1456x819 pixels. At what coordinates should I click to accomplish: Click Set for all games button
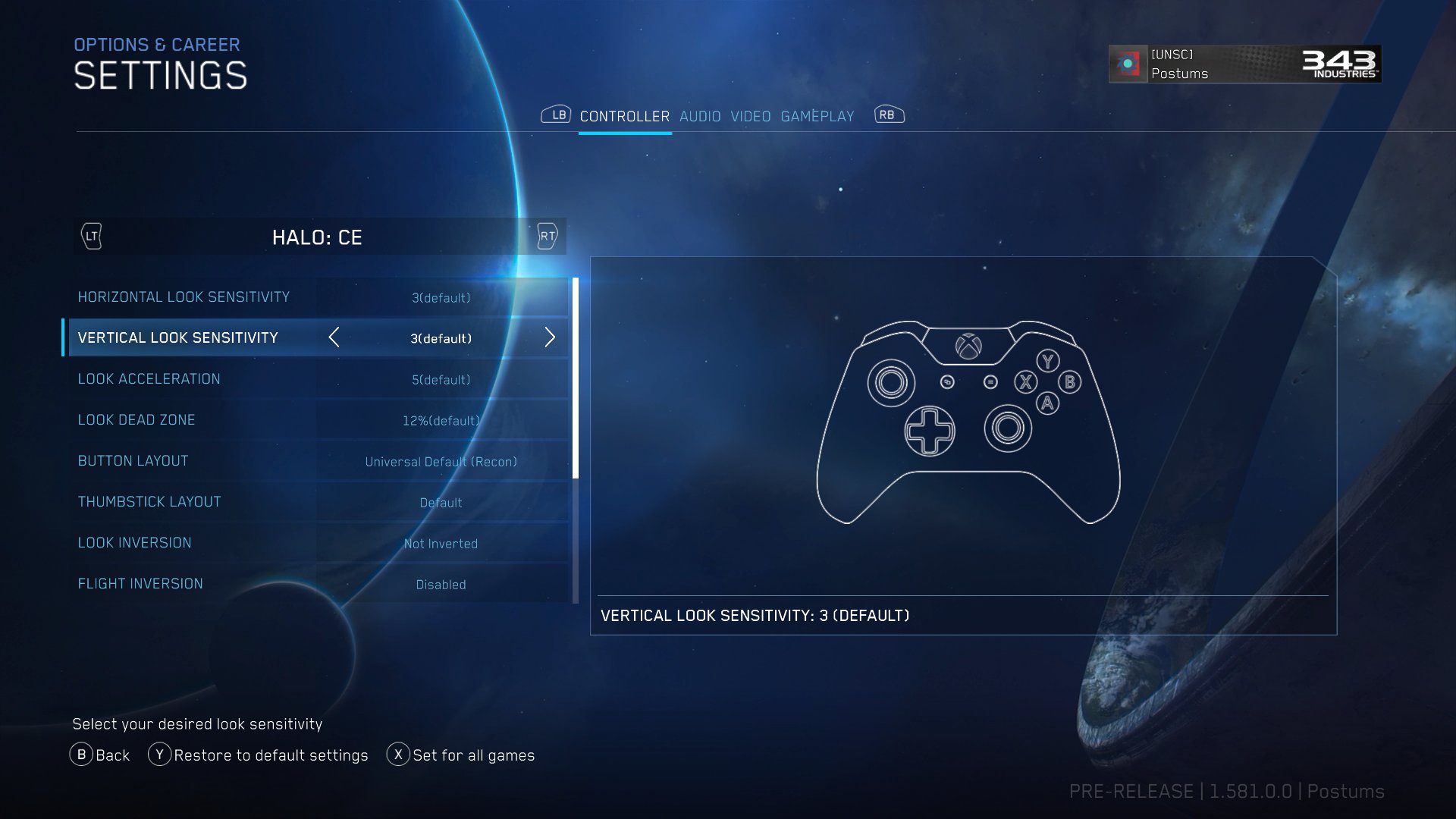[461, 755]
